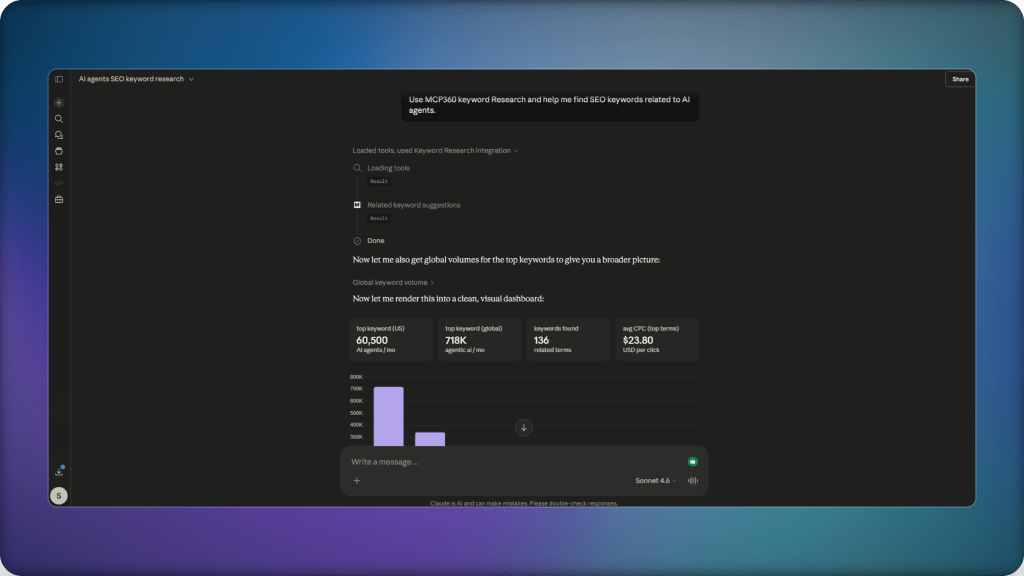
Task: Click the tallest purple chart bar
Action: [389, 417]
